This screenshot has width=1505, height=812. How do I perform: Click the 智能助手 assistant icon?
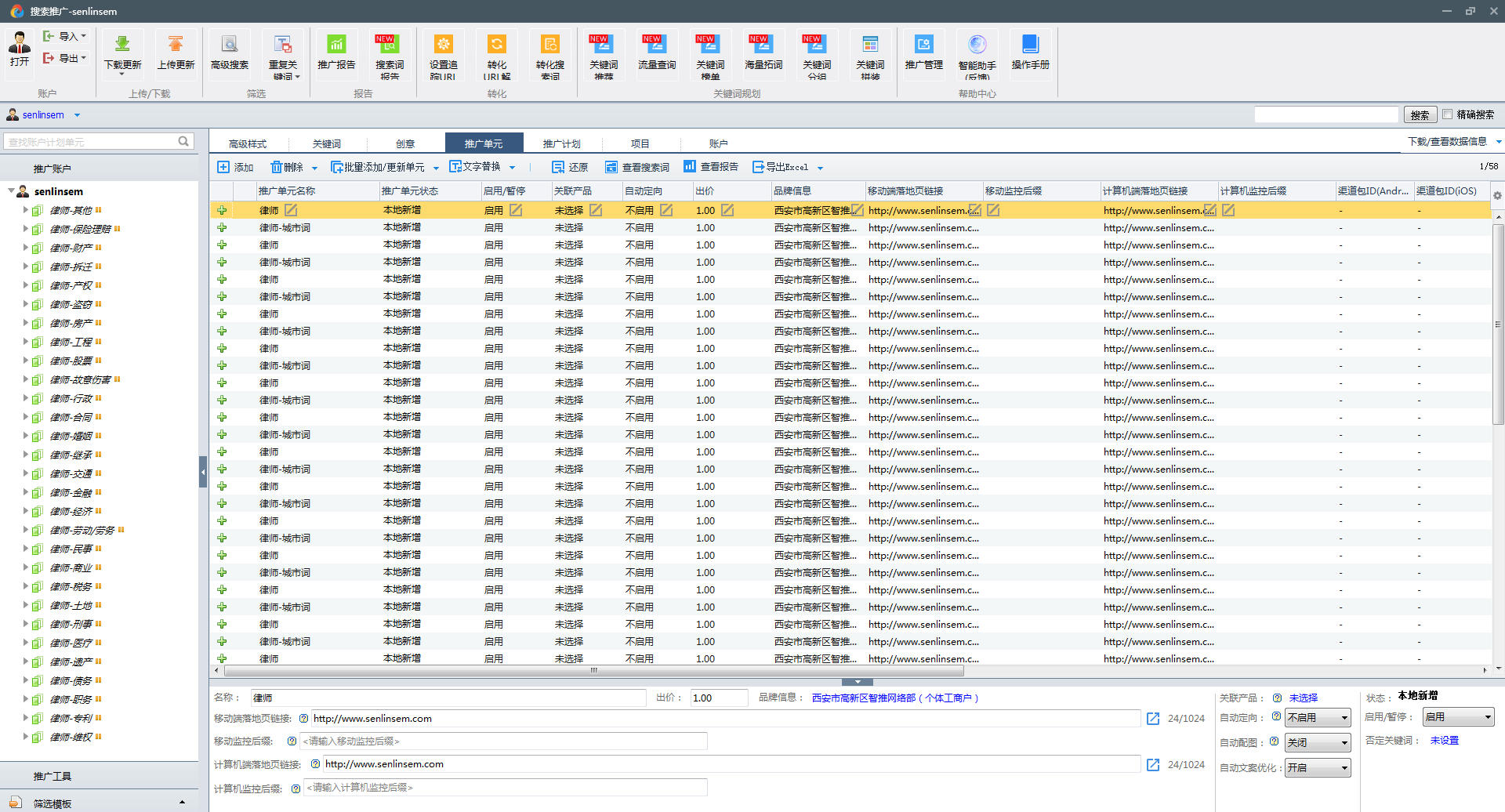tap(977, 45)
